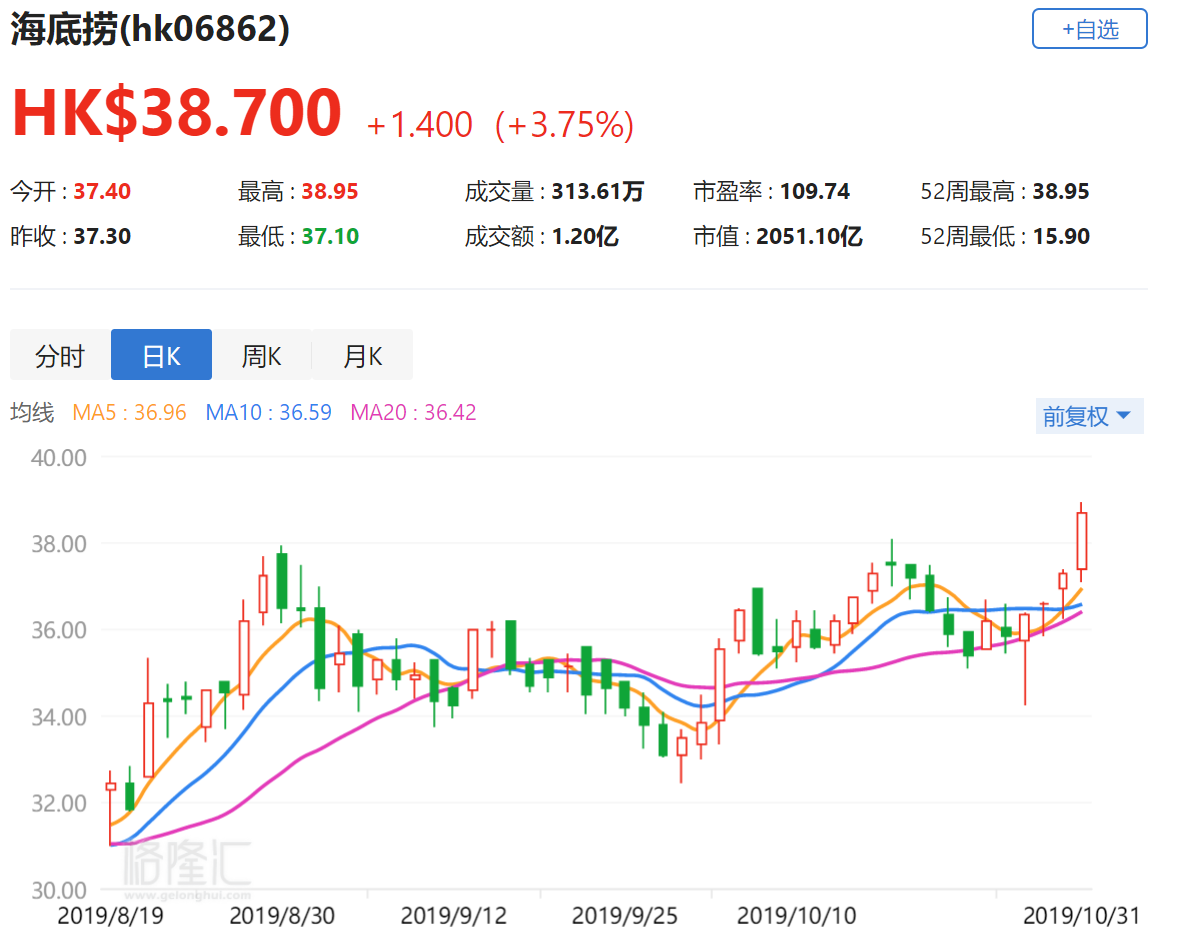Switch to the 分时 intraday tab

click(60, 355)
